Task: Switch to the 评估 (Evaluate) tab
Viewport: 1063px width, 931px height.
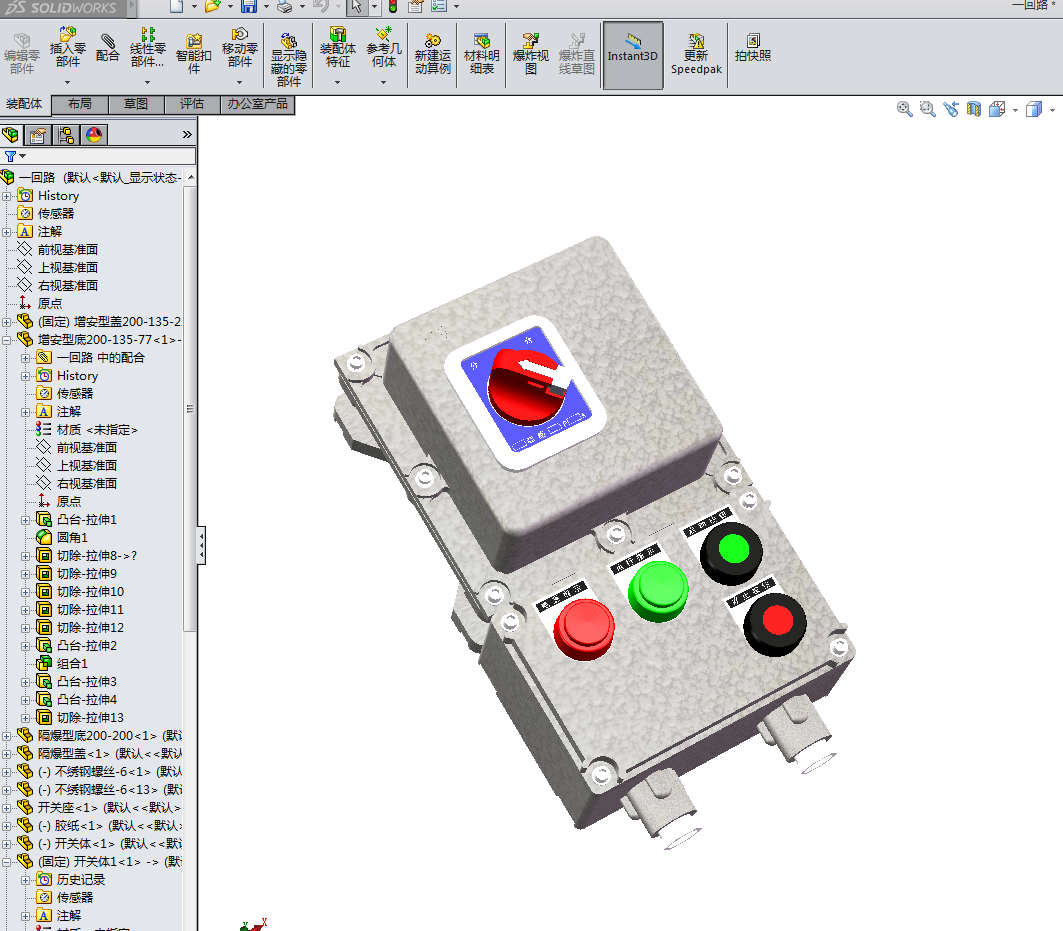Action: pos(192,104)
